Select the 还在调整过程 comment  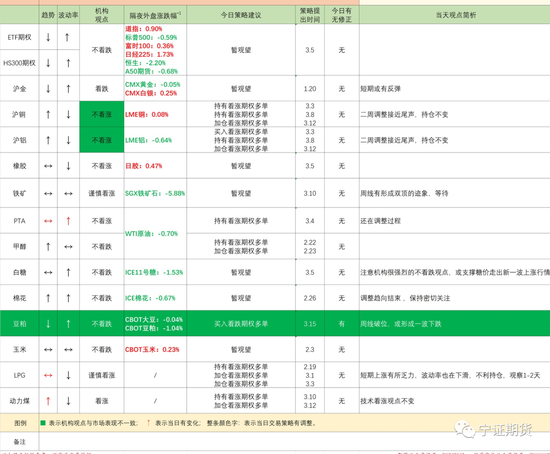[x=381, y=221]
